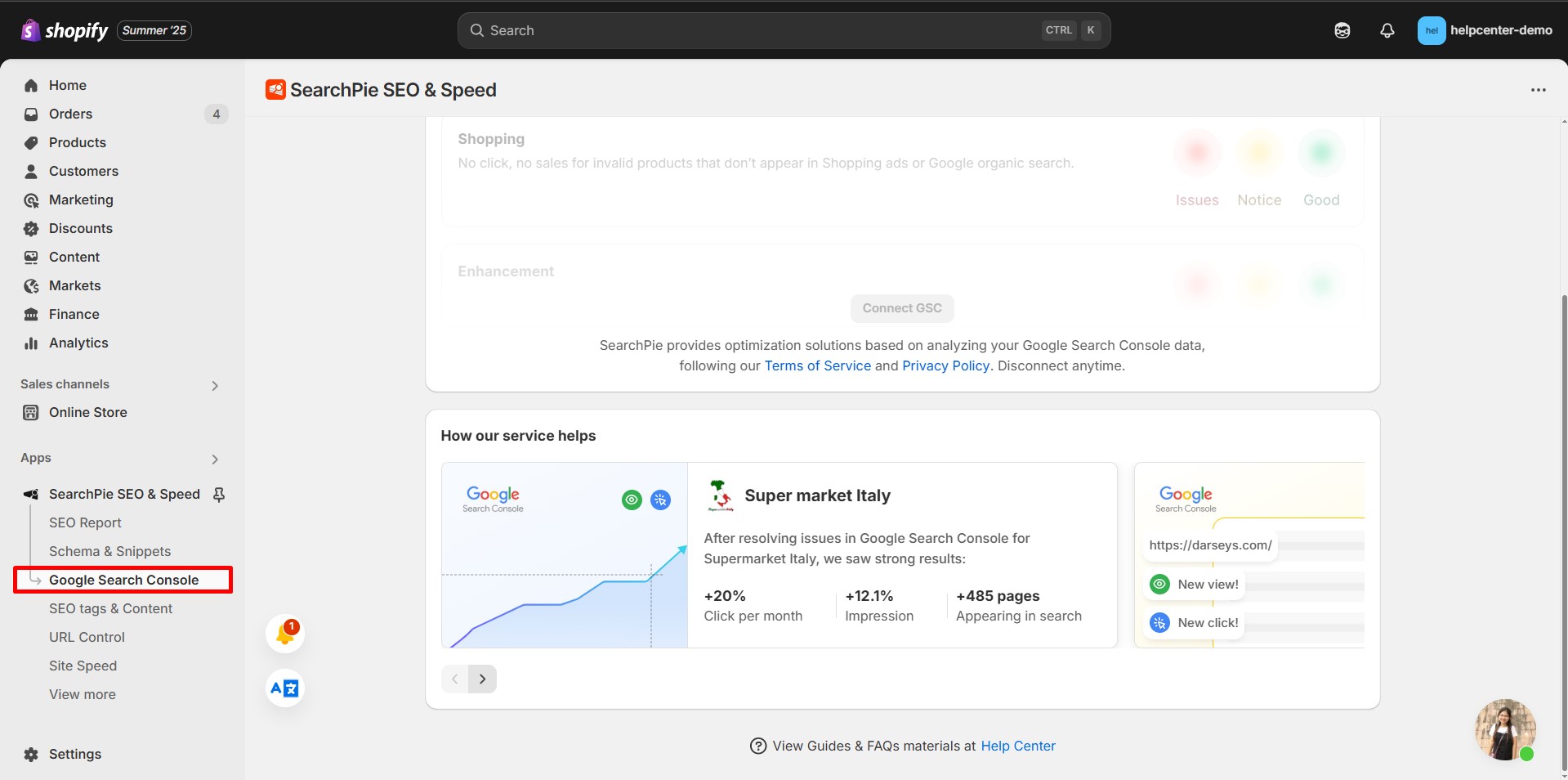Open Settings at the bottom of the sidebar
1568x780 pixels.
coord(75,754)
